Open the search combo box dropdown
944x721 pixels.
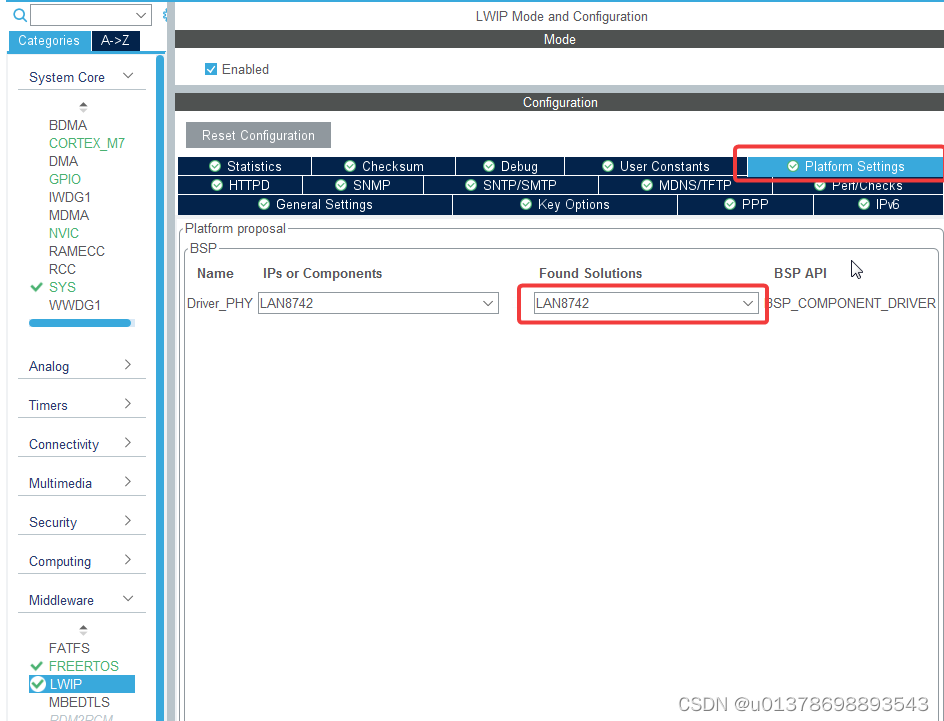click(x=141, y=15)
